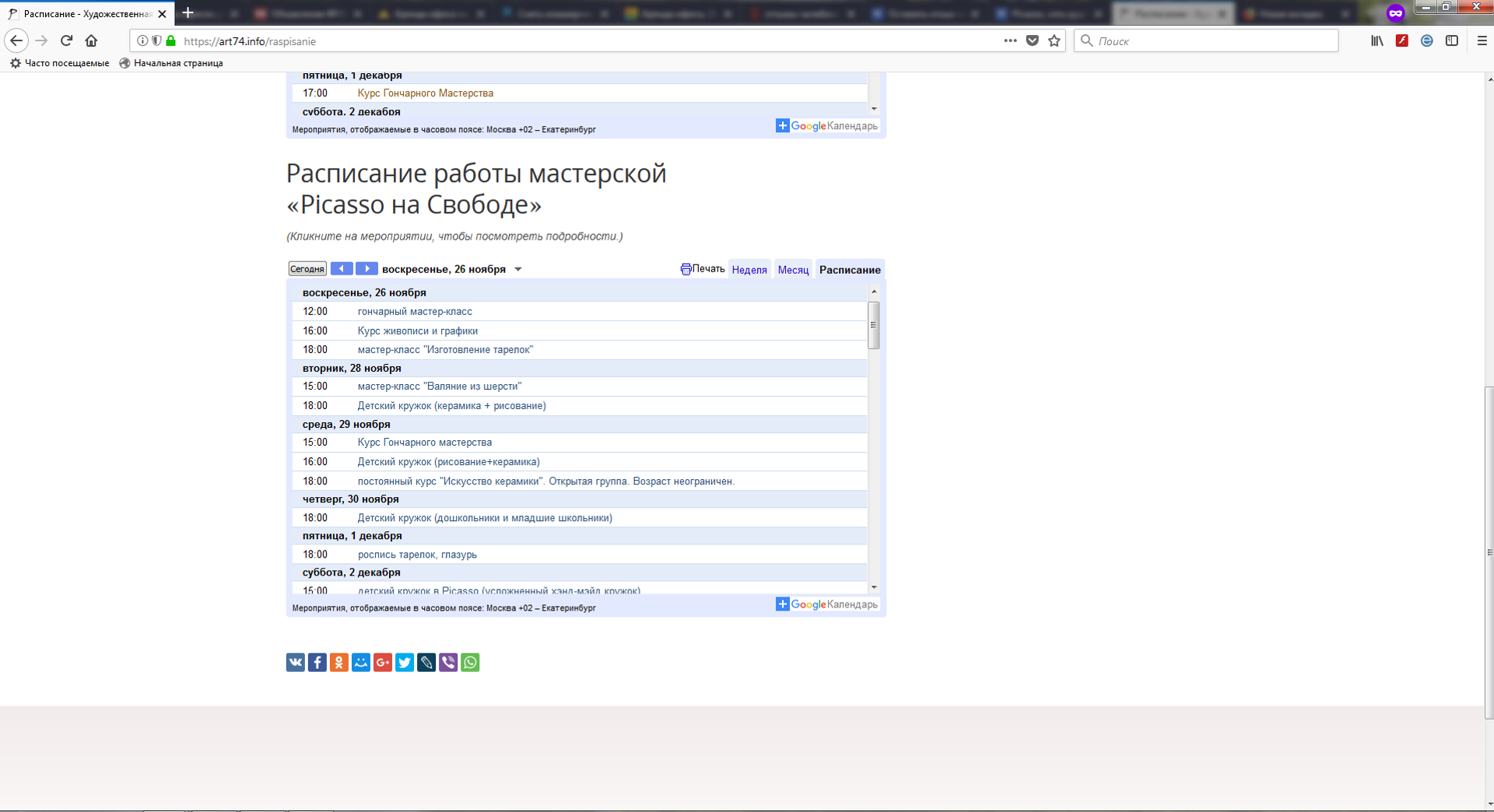Share page on Google Plus
Image resolution: width=1494 pixels, height=812 pixels.
point(383,662)
